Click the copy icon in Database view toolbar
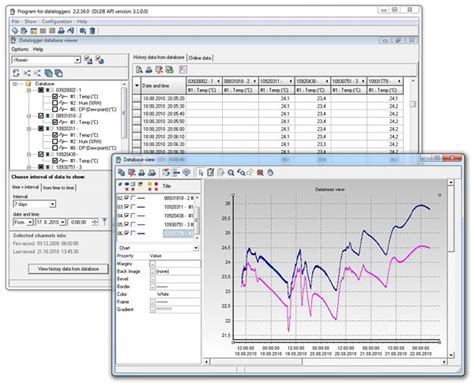 122,172
